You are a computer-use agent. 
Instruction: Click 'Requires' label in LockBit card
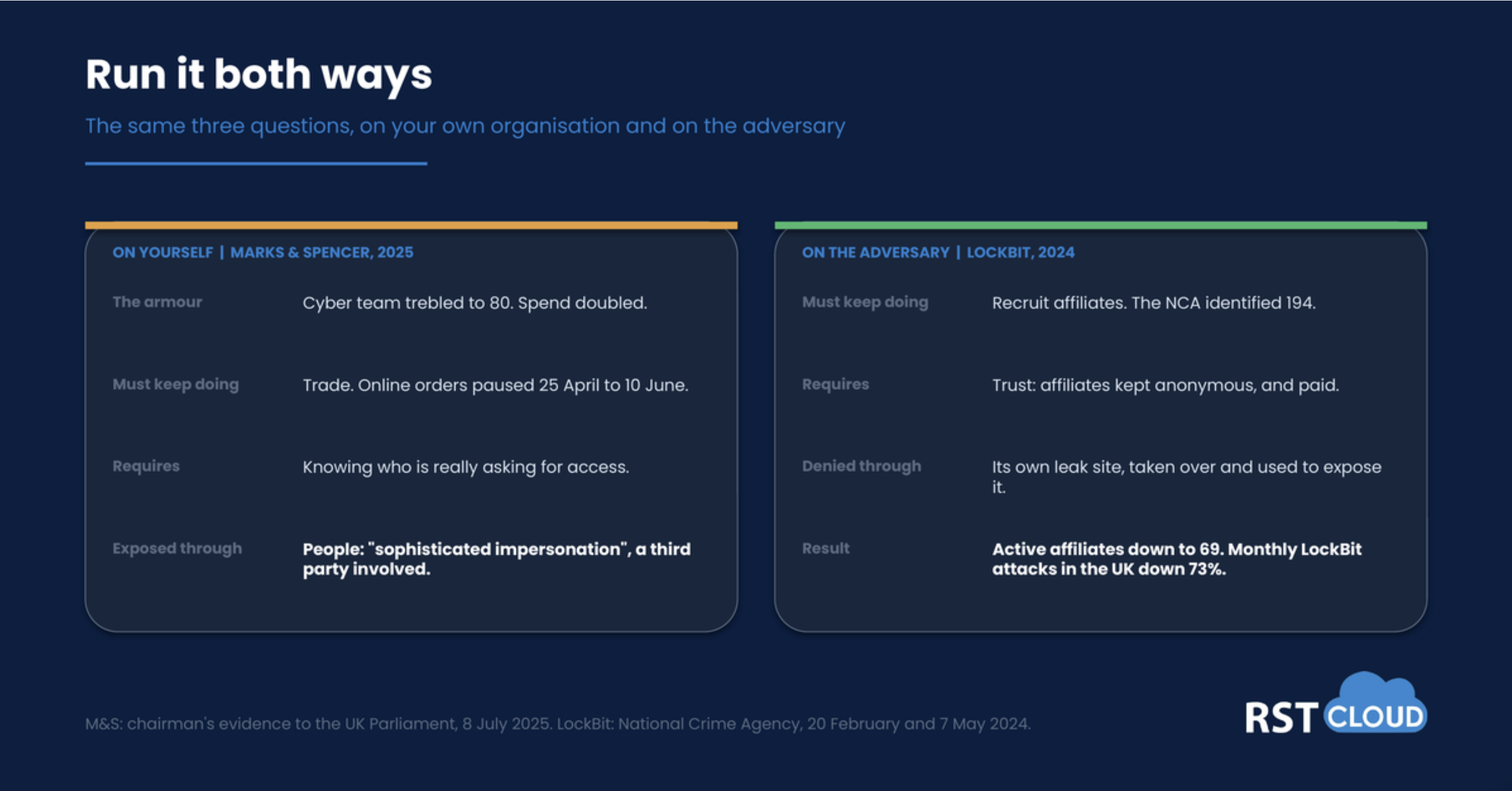pyautogui.click(x=835, y=384)
